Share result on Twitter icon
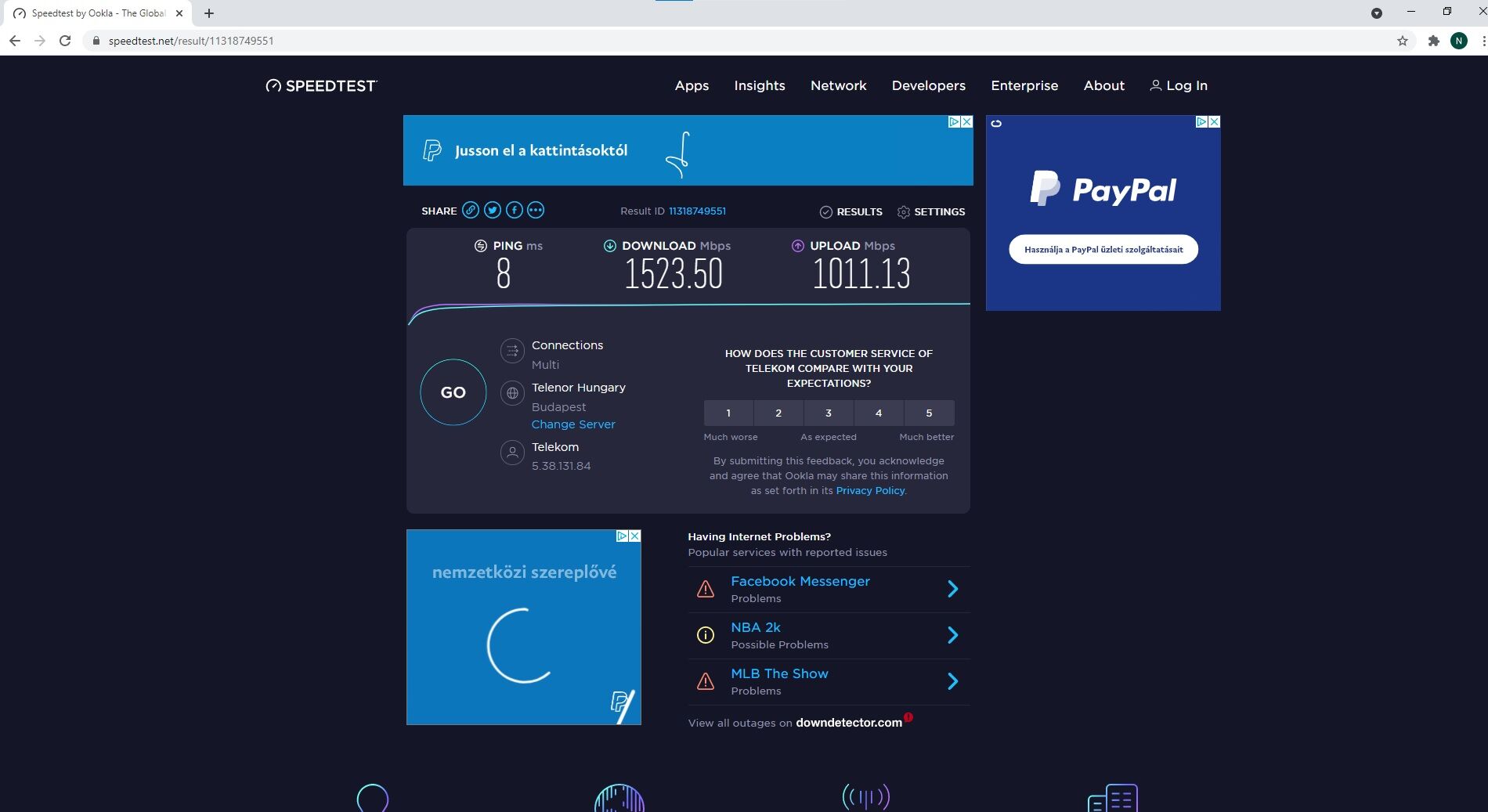The width and height of the screenshot is (1488, 812). click(x=493, y=210)
